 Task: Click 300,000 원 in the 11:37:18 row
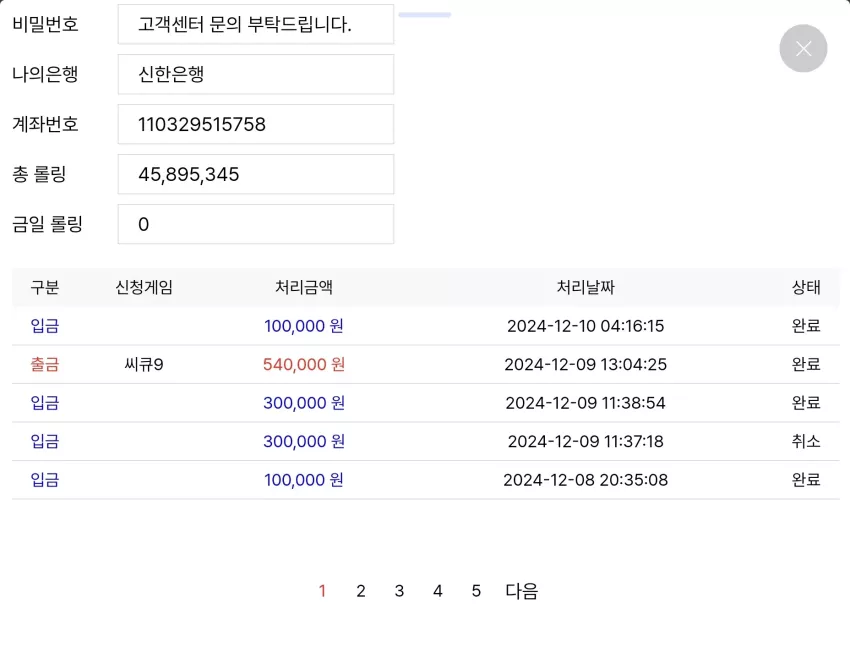coord(304,441)
